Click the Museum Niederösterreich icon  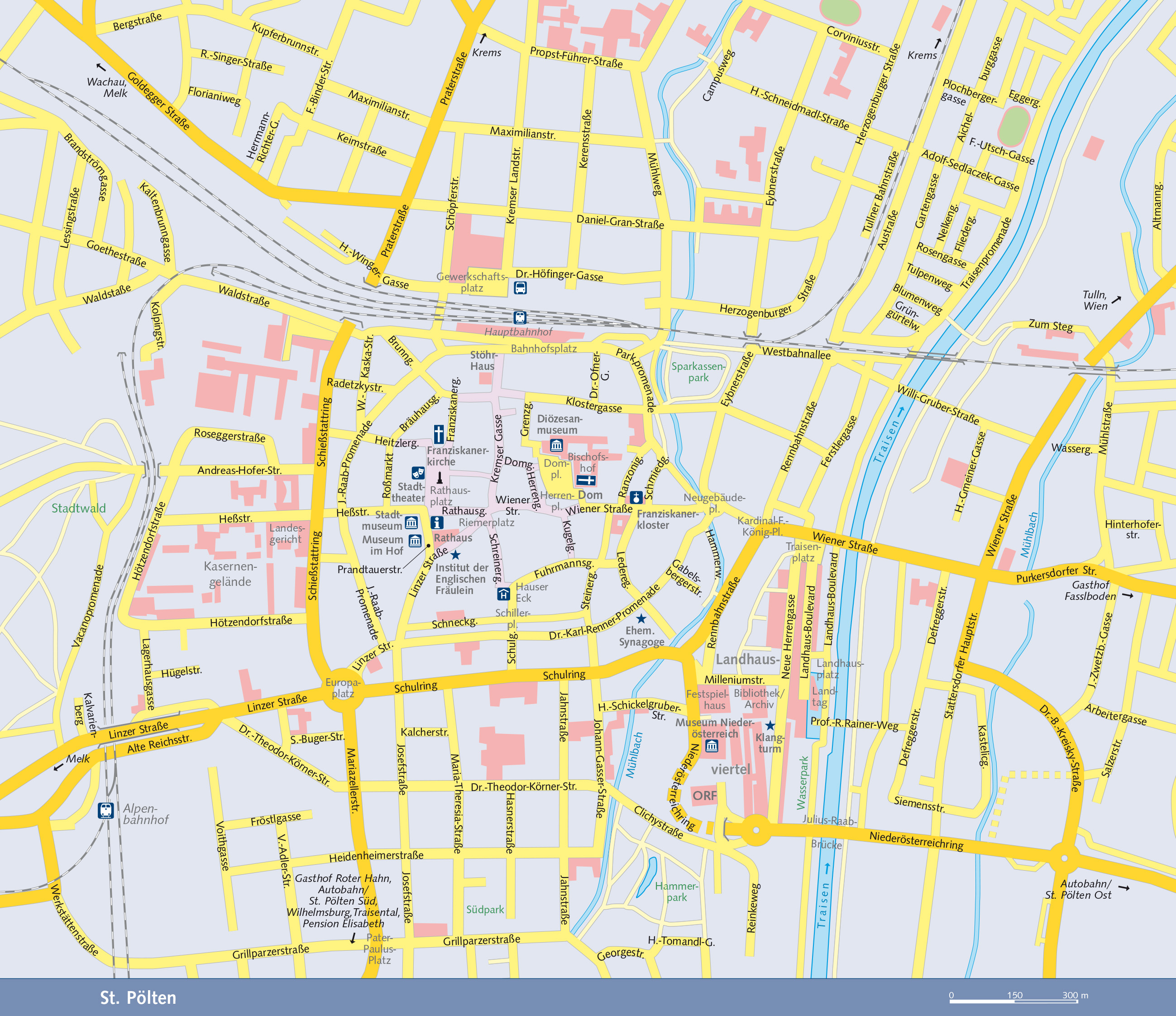pyautogui.click(x=712, y=747)
